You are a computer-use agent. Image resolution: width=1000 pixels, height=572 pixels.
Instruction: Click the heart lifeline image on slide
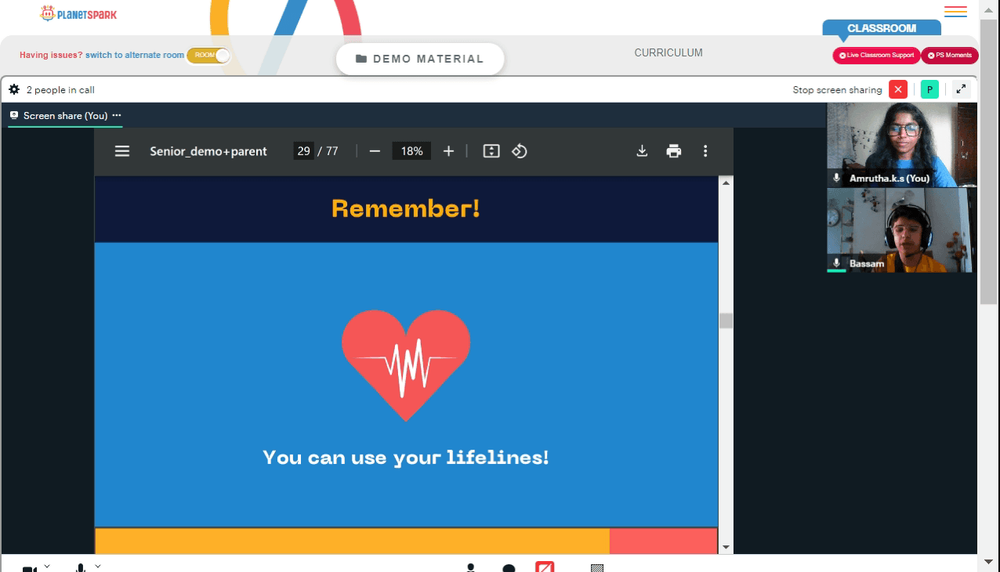[406, 365]
